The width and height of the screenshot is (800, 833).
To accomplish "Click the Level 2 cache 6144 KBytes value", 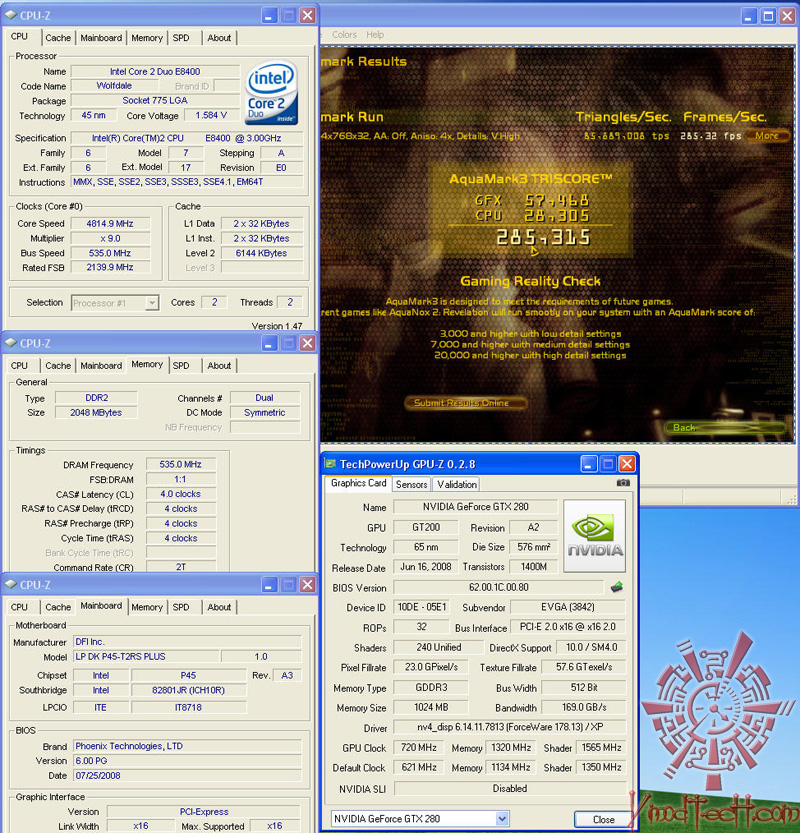I will 261,253.
